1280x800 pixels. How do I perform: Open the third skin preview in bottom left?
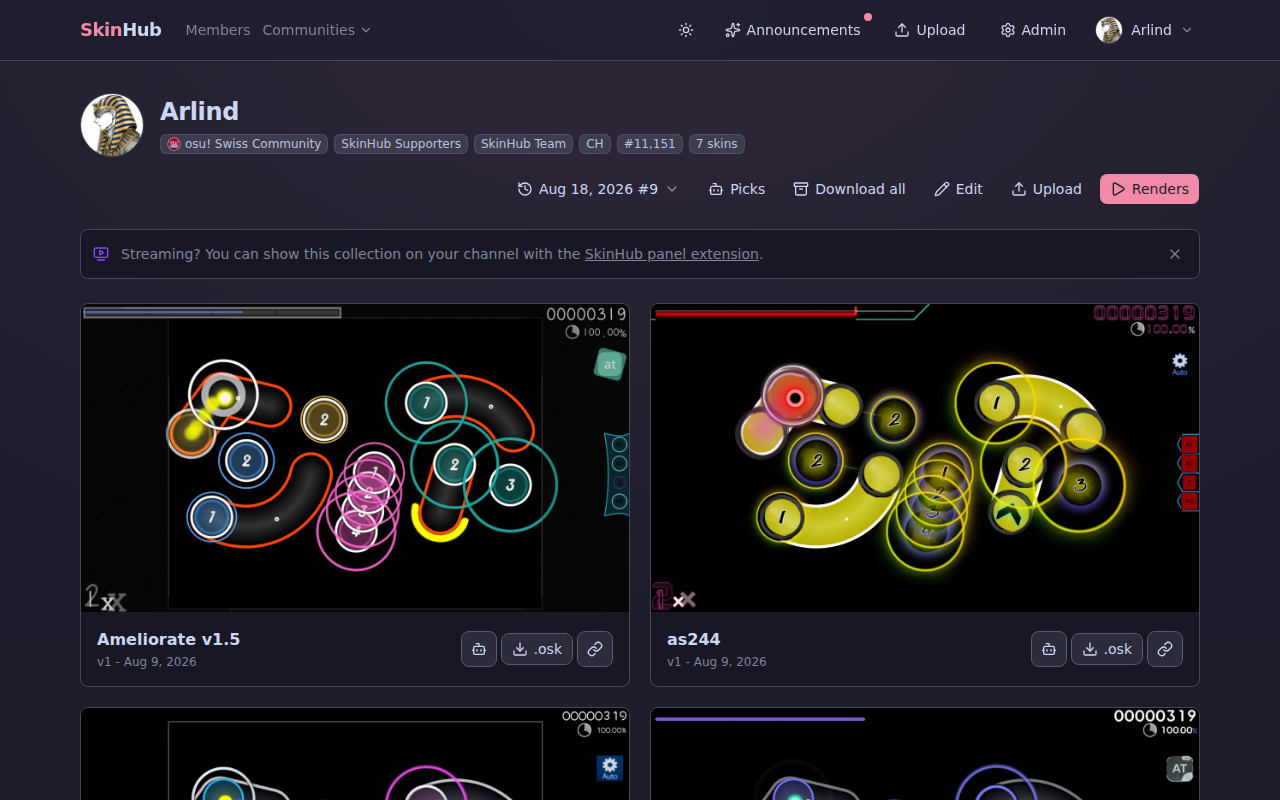click(x=355, y=754)
